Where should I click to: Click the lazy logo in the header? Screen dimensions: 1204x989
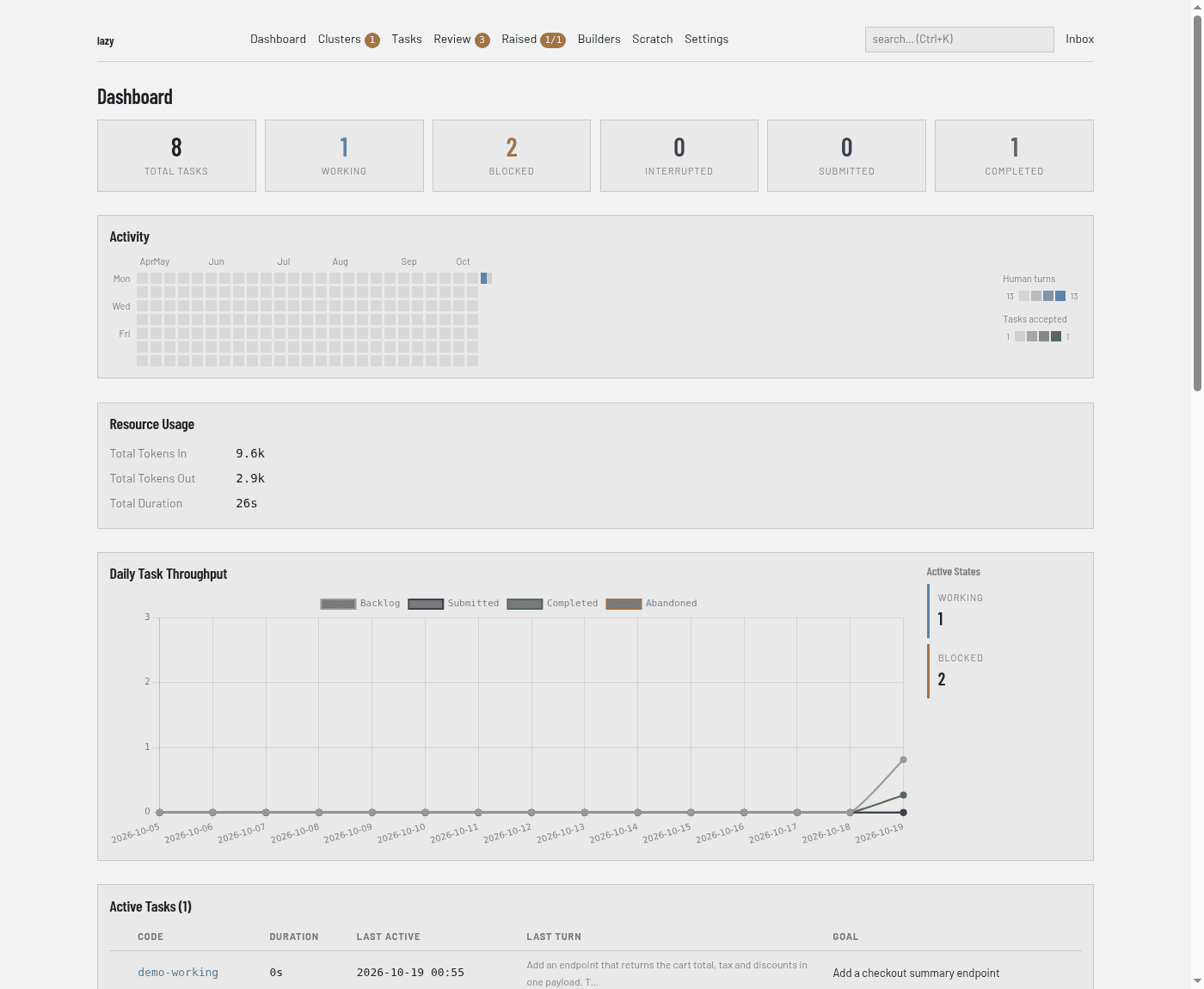coord(105,40)
